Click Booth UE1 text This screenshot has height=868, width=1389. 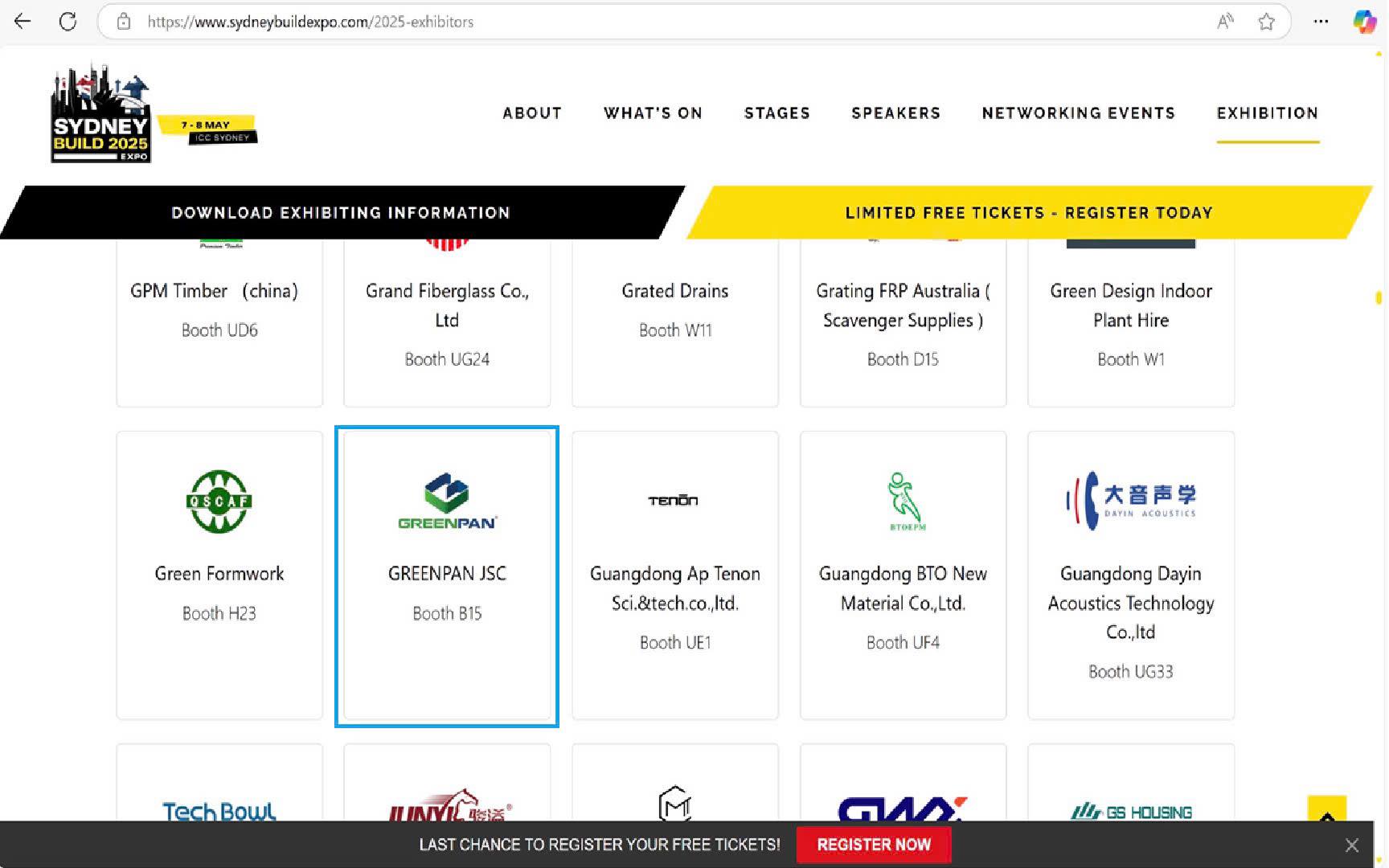click(675, 642)
